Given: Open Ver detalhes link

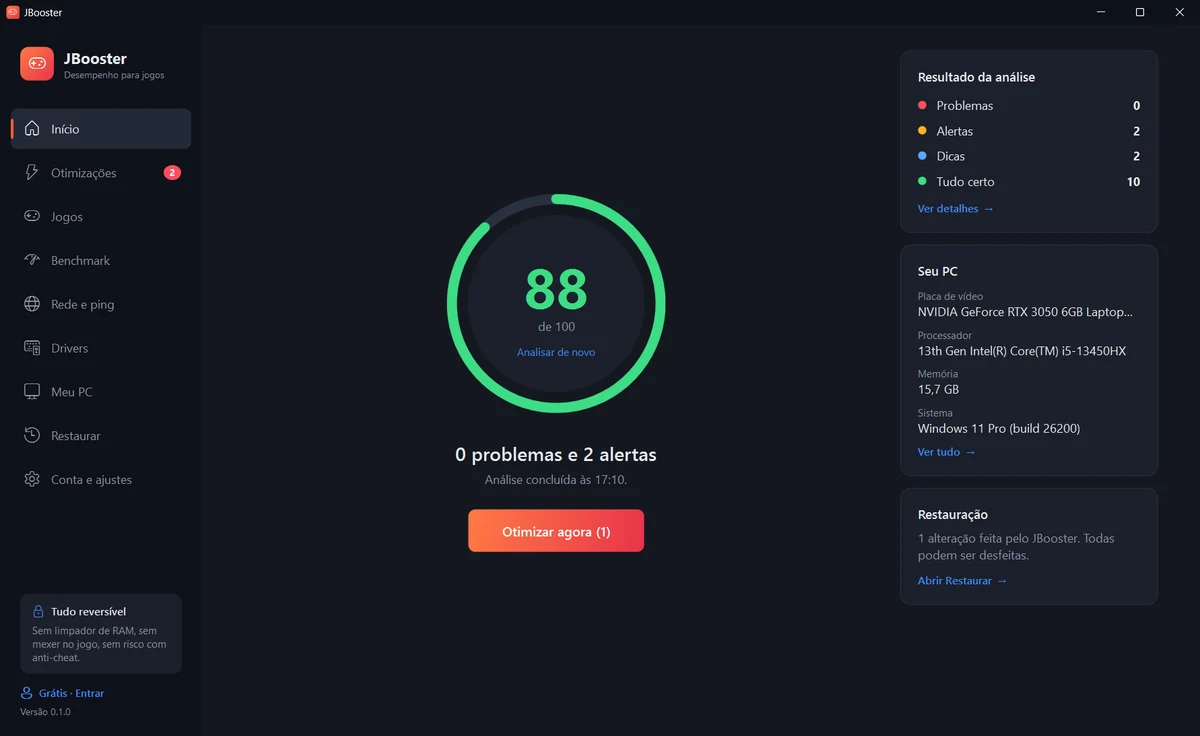Looking at the screenshot, I should pos(956,209).
